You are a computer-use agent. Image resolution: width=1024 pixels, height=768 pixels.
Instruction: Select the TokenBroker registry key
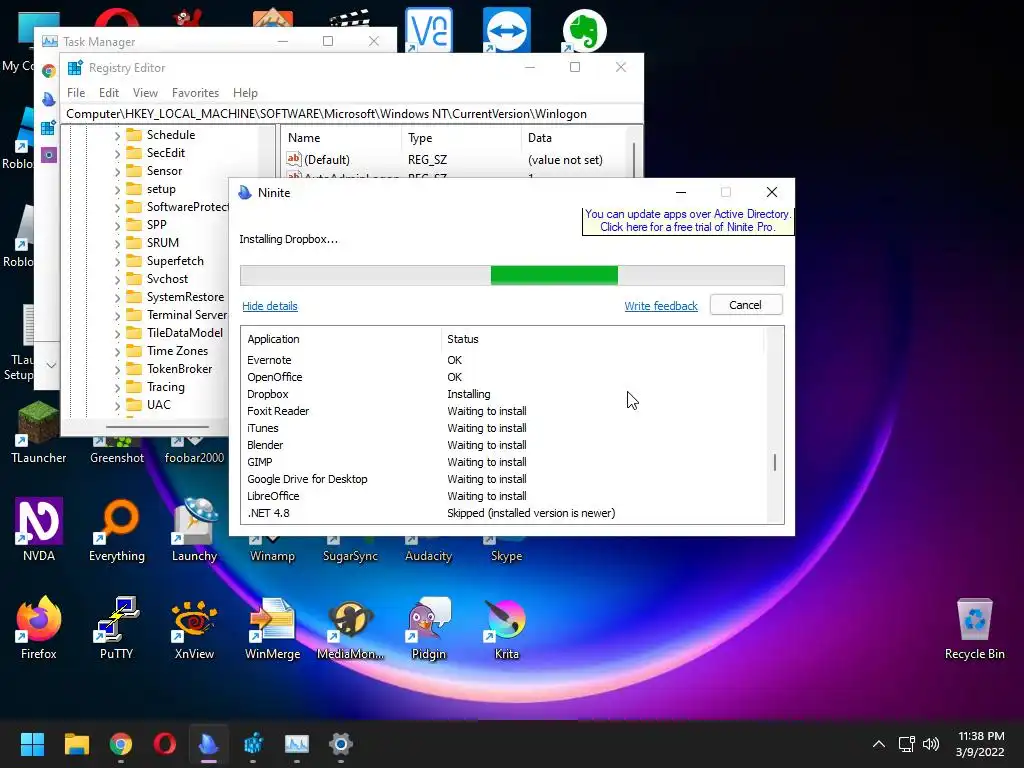point(179,369)
